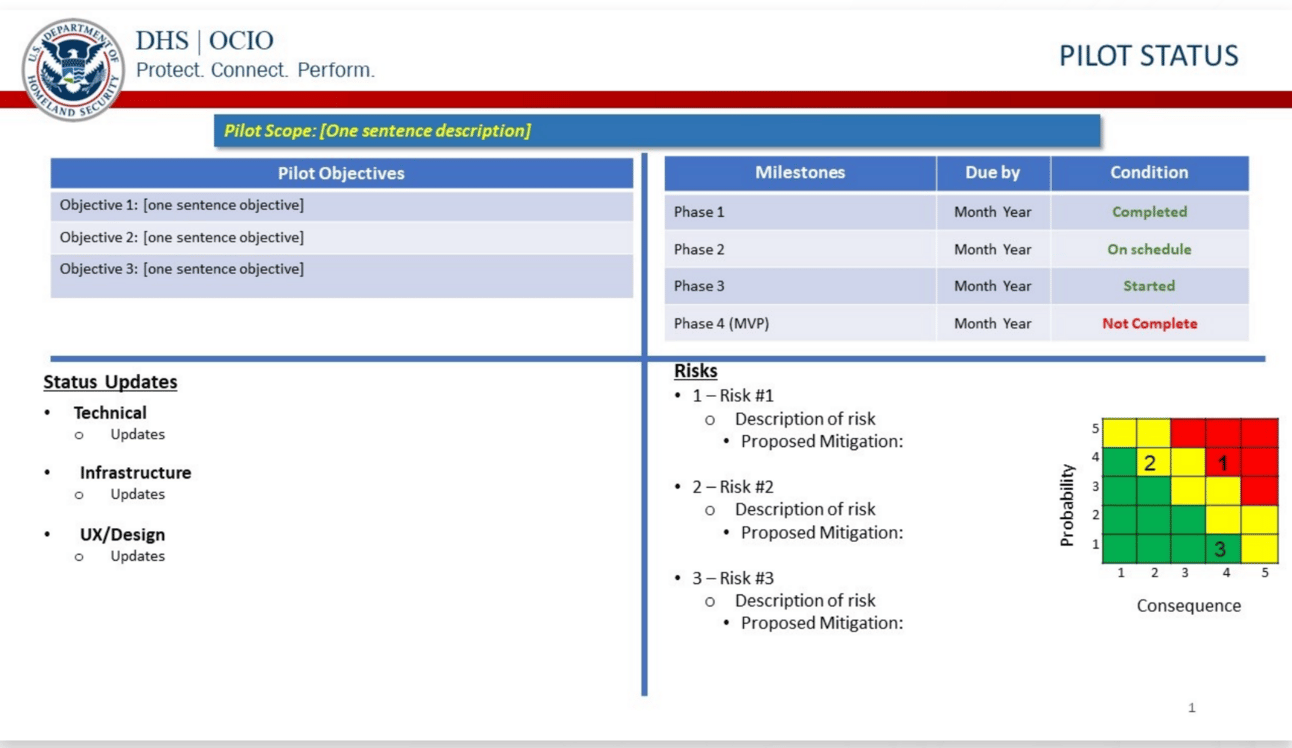Select the vertical "Probability" axis label
1292x748 pixels.
click(x=1067, y=505)
